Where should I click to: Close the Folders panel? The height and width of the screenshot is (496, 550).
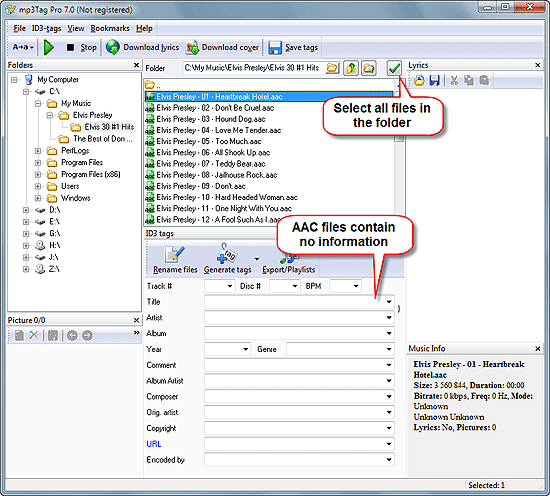(x=136, y=65)
